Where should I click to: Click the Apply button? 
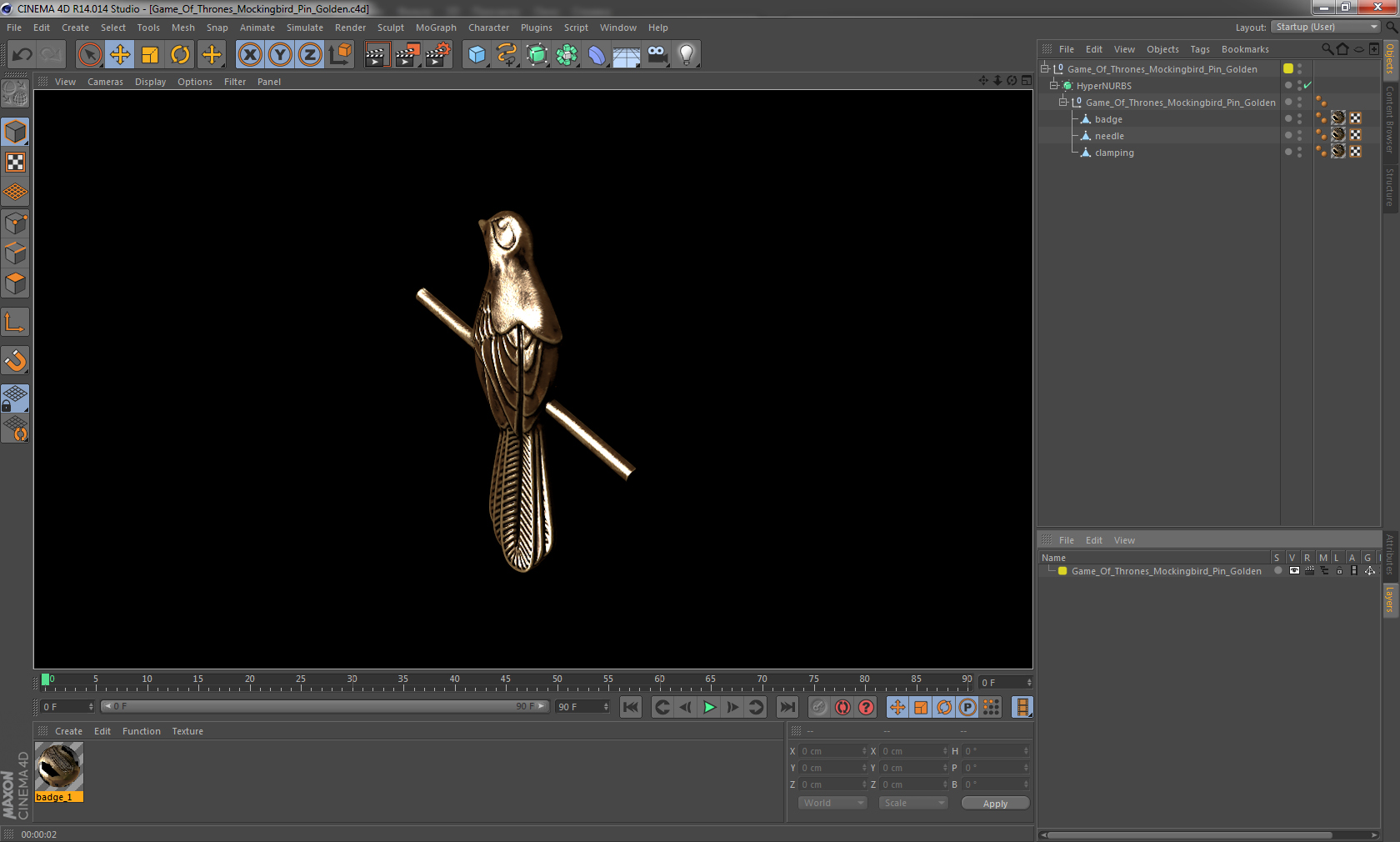pos(995,804)
